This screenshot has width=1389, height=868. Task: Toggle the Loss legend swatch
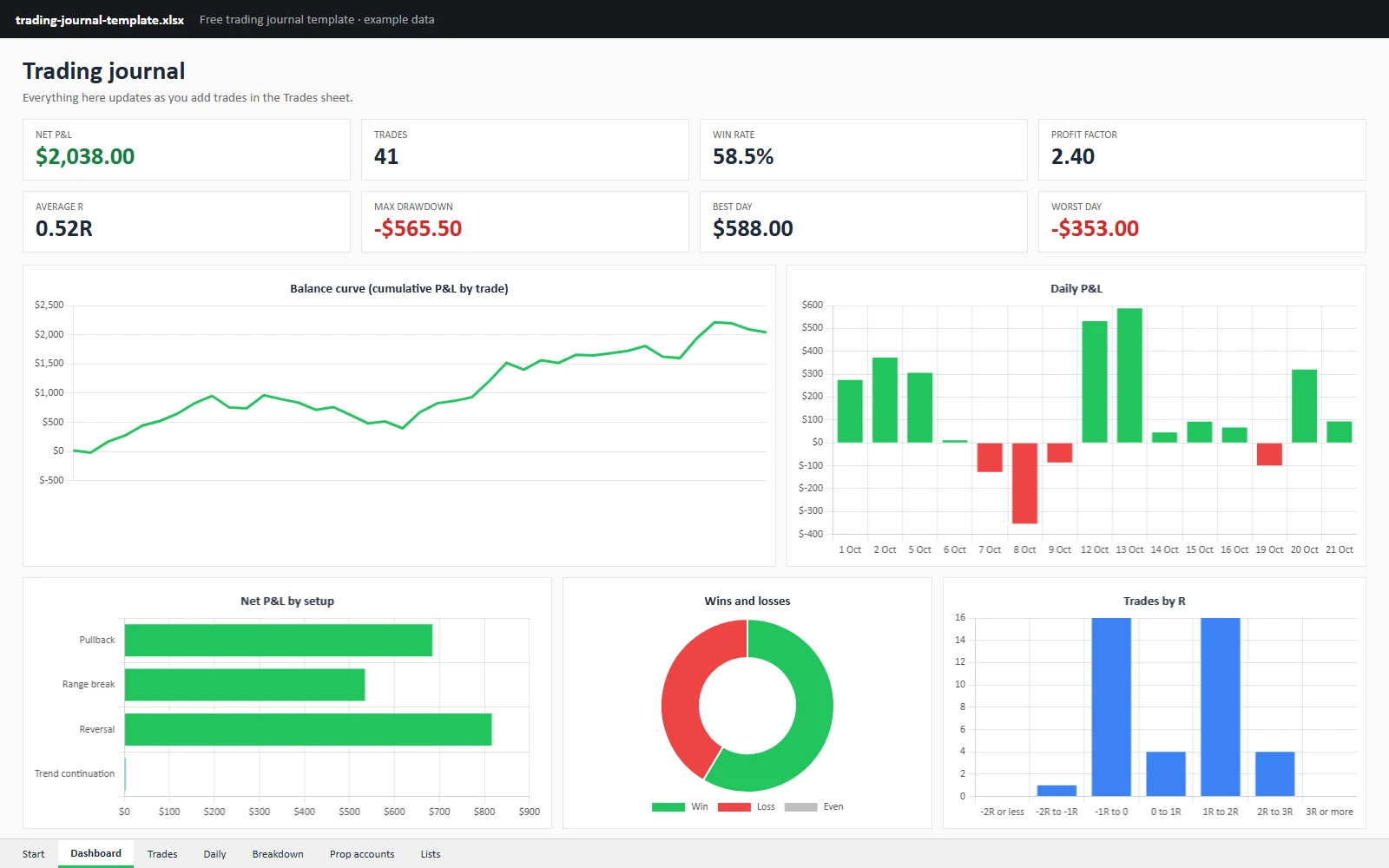tap(734, 807)
